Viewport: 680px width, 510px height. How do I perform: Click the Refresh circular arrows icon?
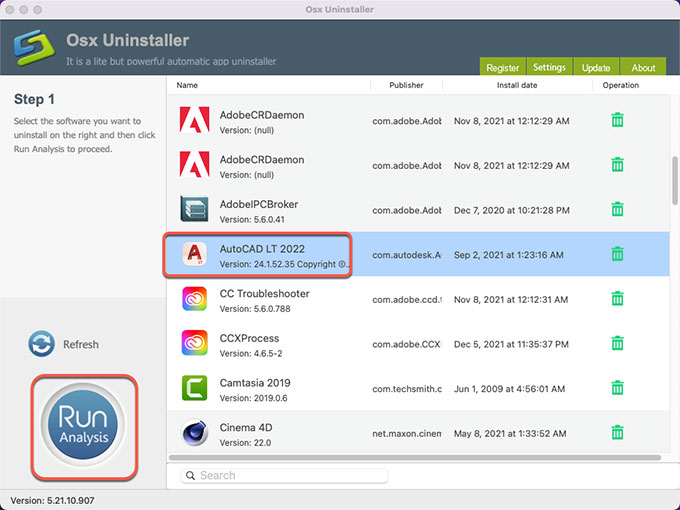tap(42, 344)
